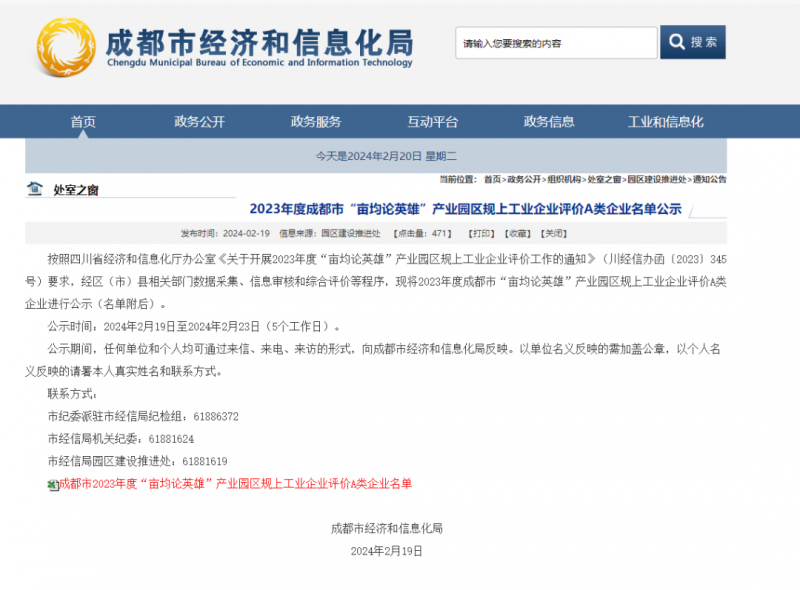Click the 【关闭】 close link
The width and height of the screenshot is (800, 590).
point(554,233)
